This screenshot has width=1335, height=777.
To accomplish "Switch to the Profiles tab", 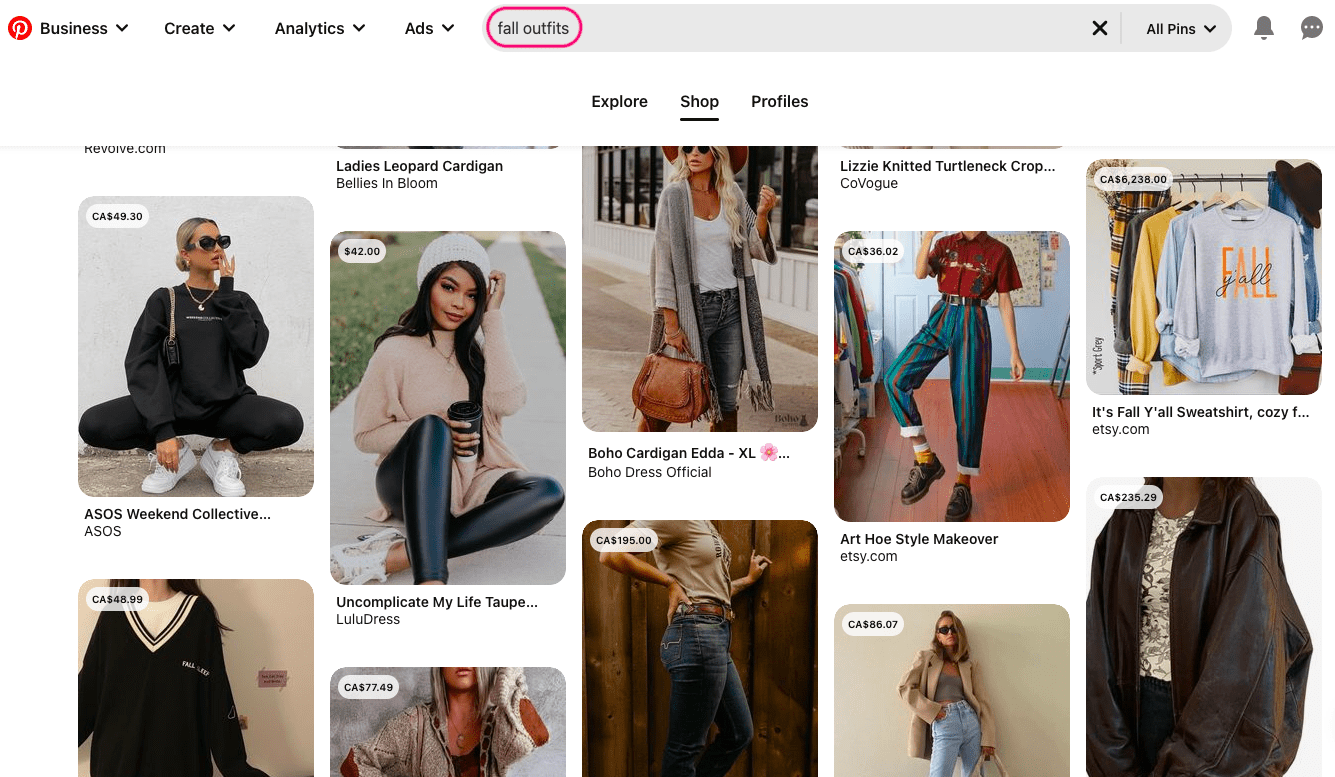I will pyautogui.click(x=779, y=101).
